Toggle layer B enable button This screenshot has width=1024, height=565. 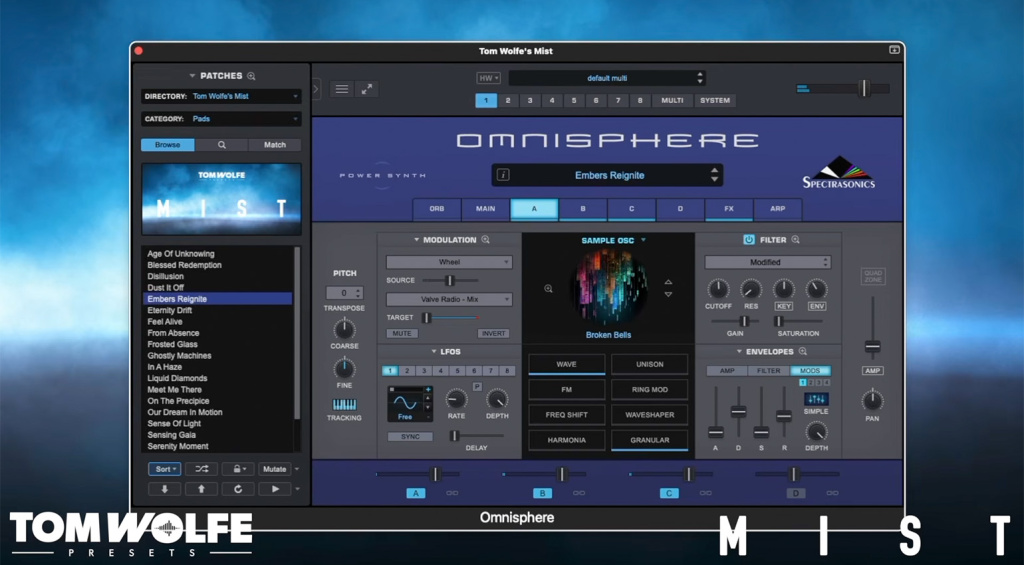point(542,493)
